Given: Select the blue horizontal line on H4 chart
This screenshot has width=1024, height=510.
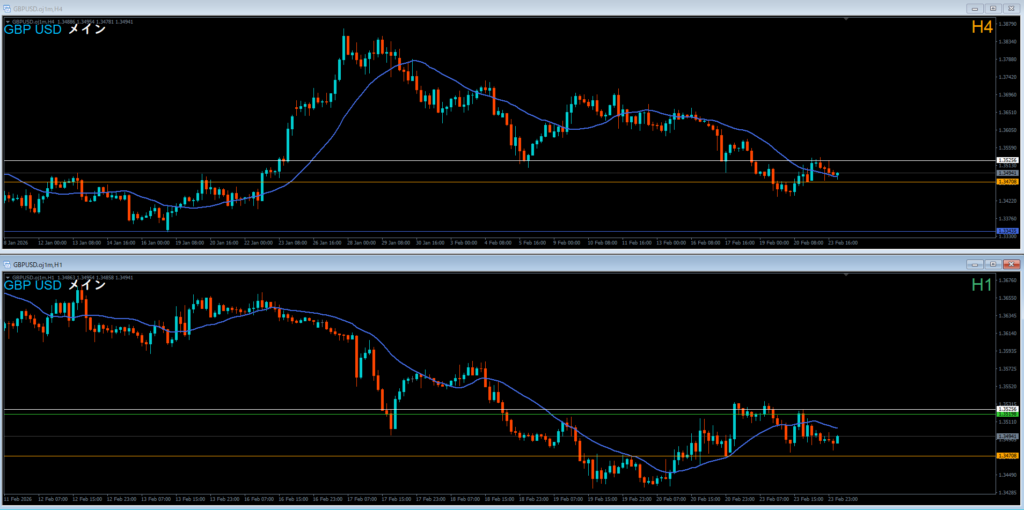Looking at the screenshot, I should pos(500,231).
